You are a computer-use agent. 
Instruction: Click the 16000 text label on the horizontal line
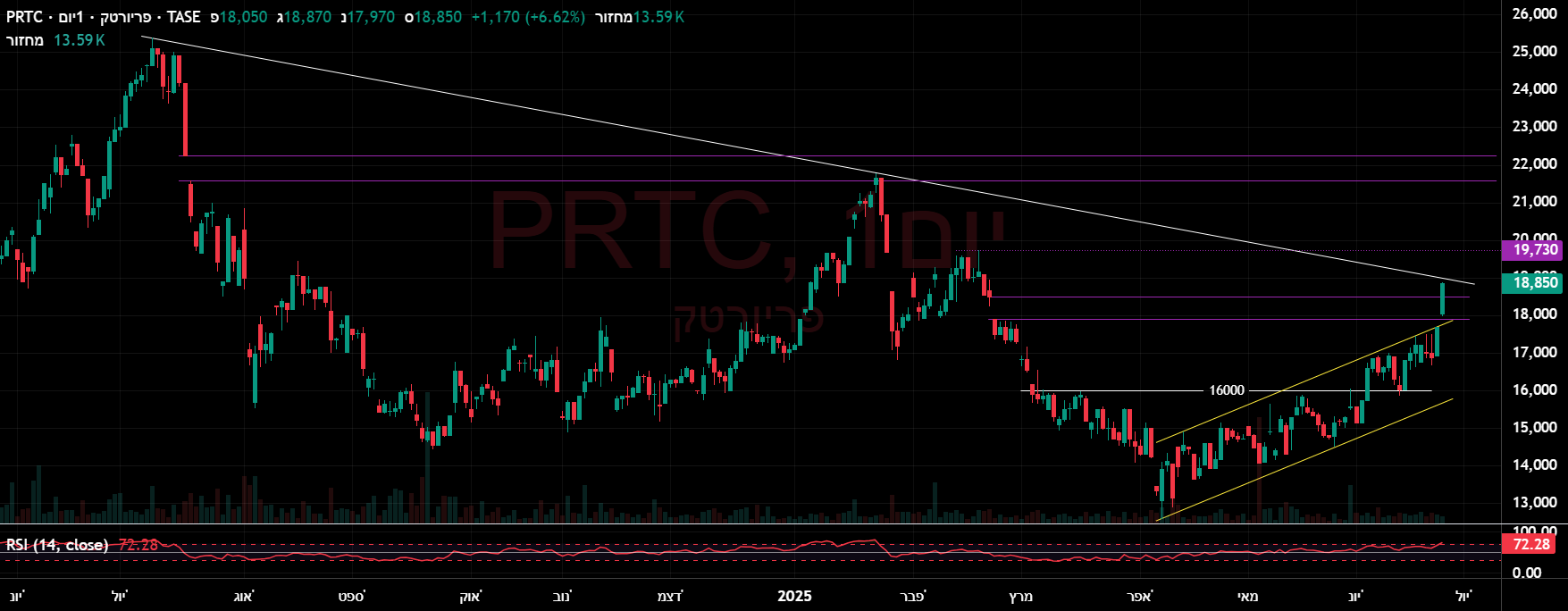[x=1227, y=390]
